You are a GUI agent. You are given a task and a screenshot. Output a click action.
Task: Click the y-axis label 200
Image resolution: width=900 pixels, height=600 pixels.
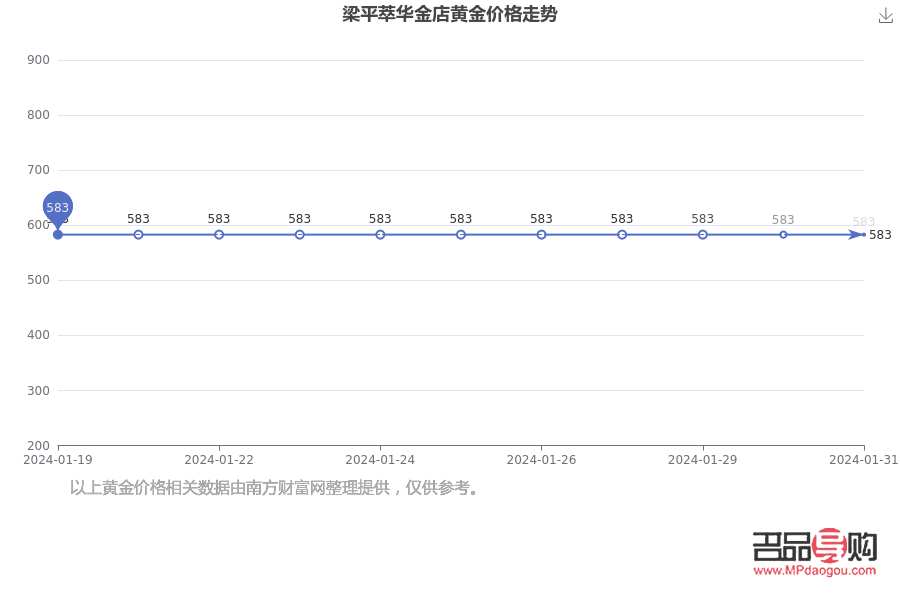(38, 446)
